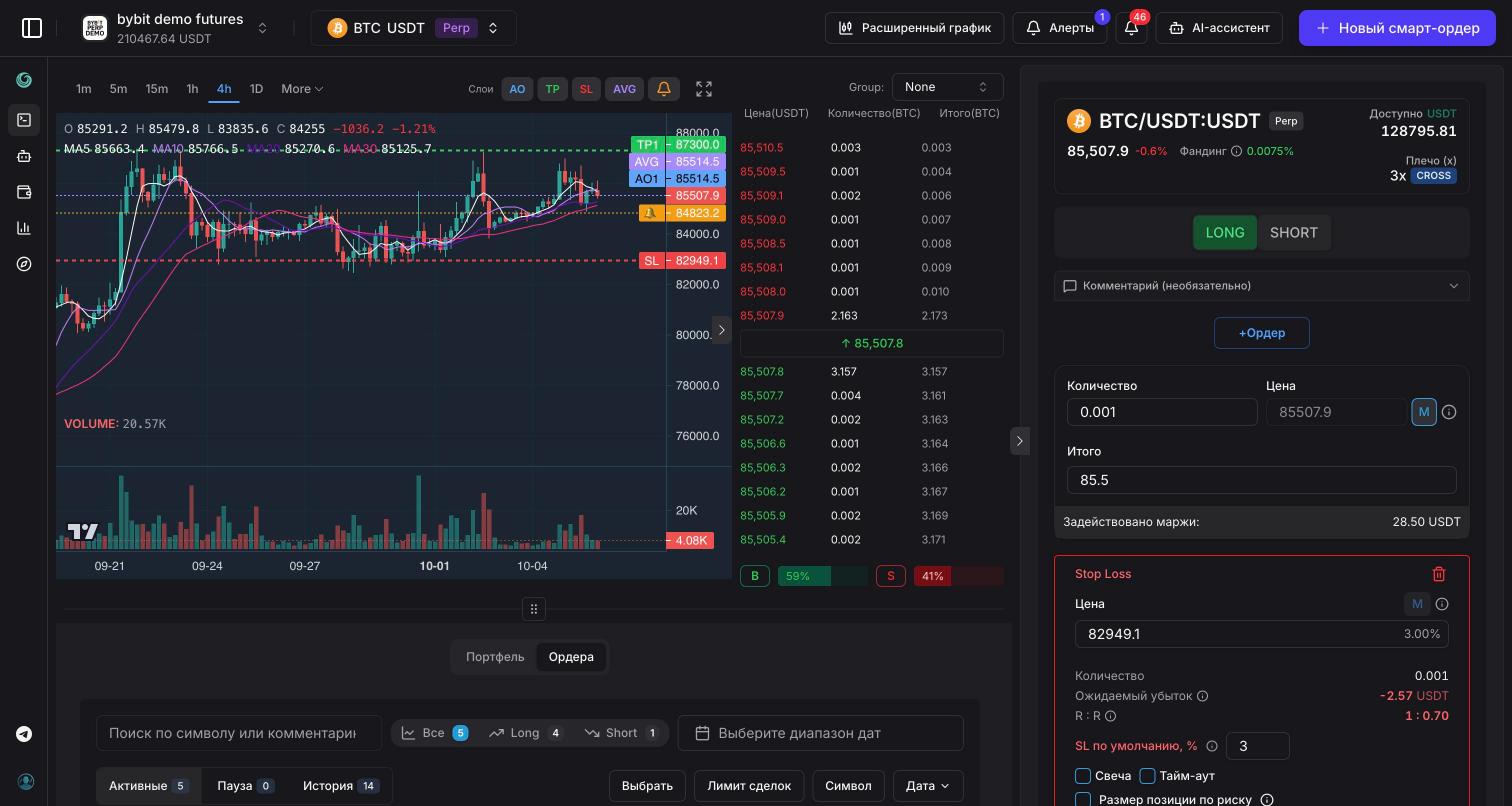Toggle the AVG chart layer
Image resolution: width=1512 pixels, height=806 pixels.
(x=624, y=89)
